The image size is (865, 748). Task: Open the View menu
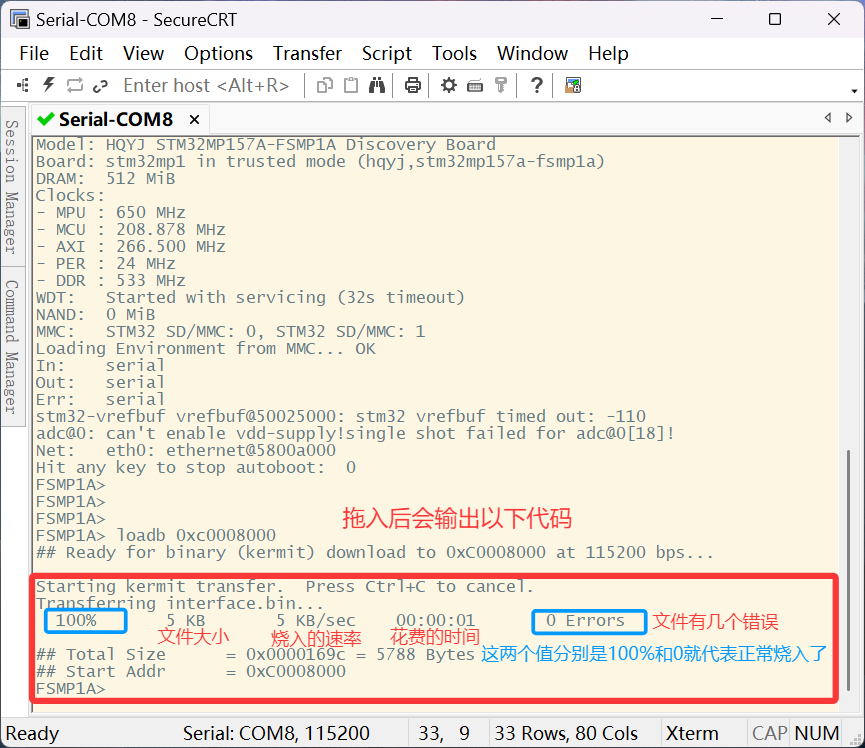click(x=143, y=54)
